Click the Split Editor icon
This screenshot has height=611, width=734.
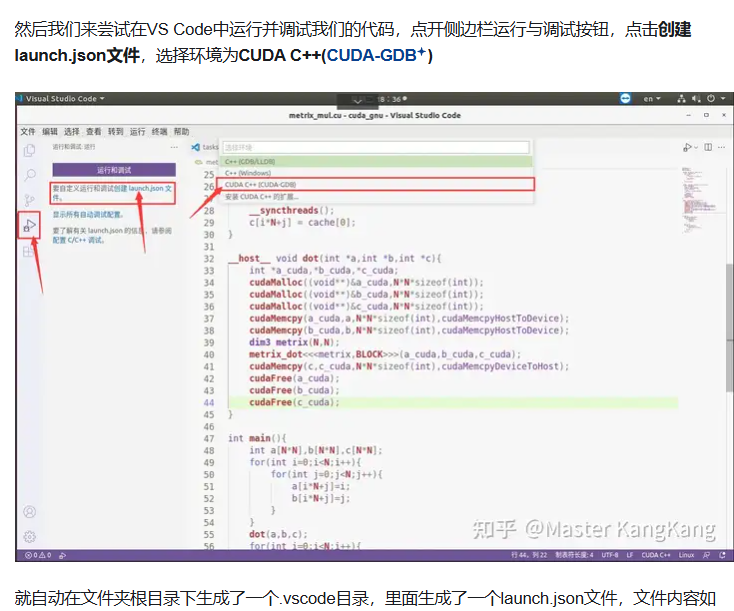708,147
